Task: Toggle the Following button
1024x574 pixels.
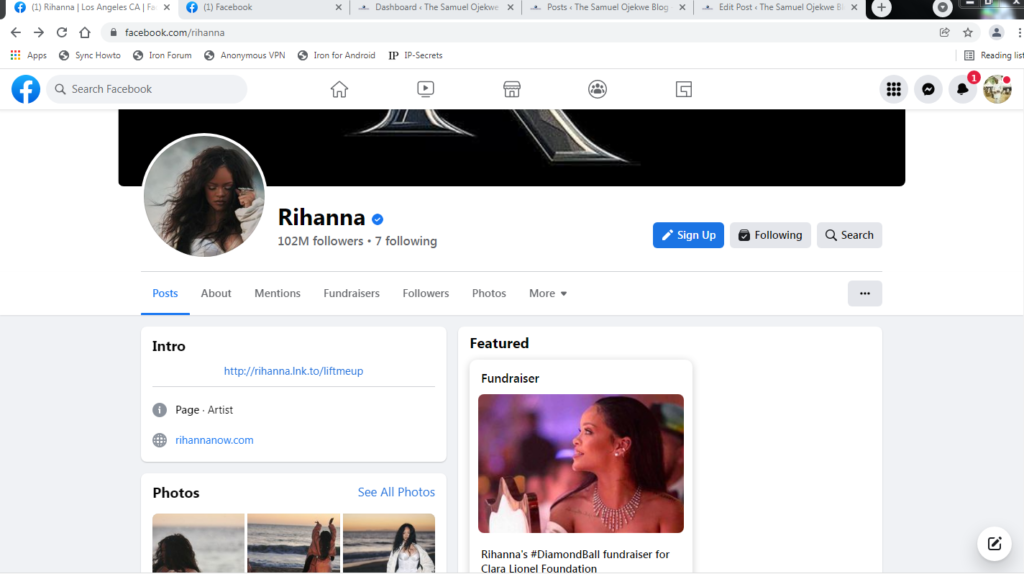Action: 770,235
